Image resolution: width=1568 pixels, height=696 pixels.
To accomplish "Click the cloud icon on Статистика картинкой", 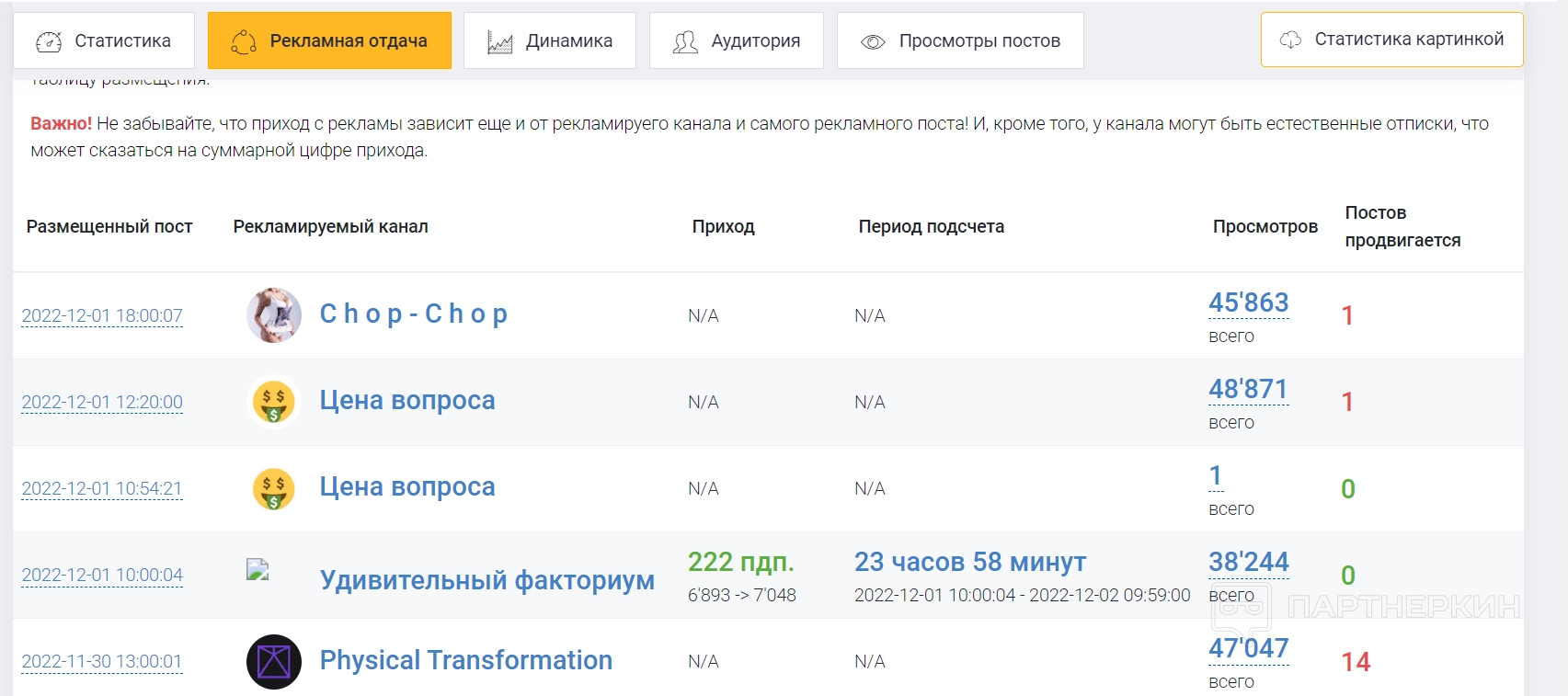I will pyautogui.click(x=1291, y=40).
